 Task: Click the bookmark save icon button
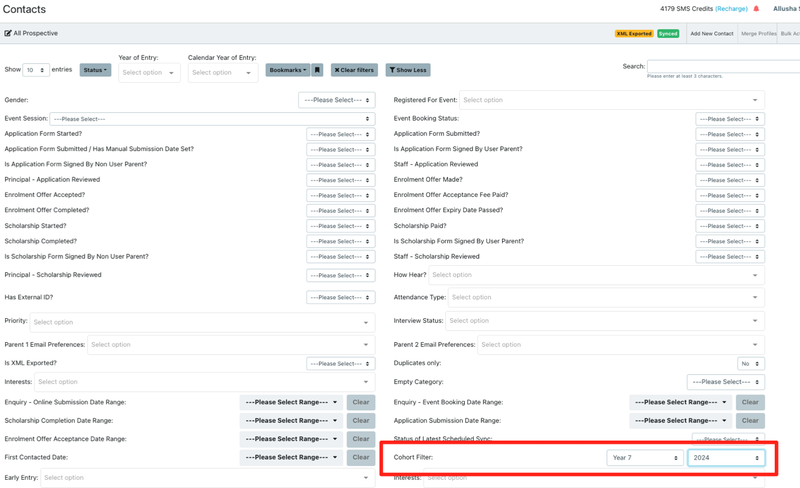[x=317, y=70]
